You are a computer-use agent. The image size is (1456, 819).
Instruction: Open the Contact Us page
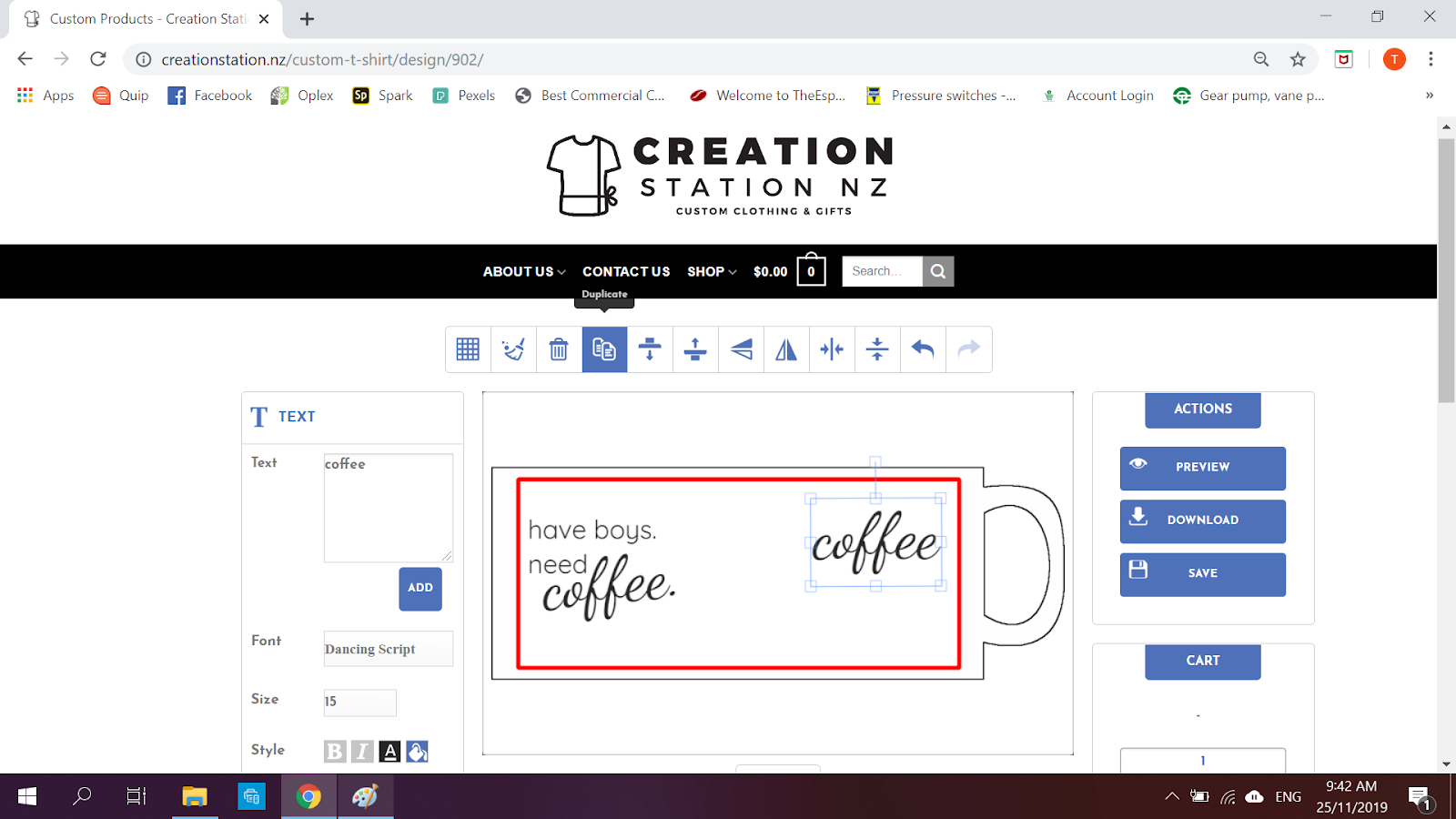tap(626, 271)
